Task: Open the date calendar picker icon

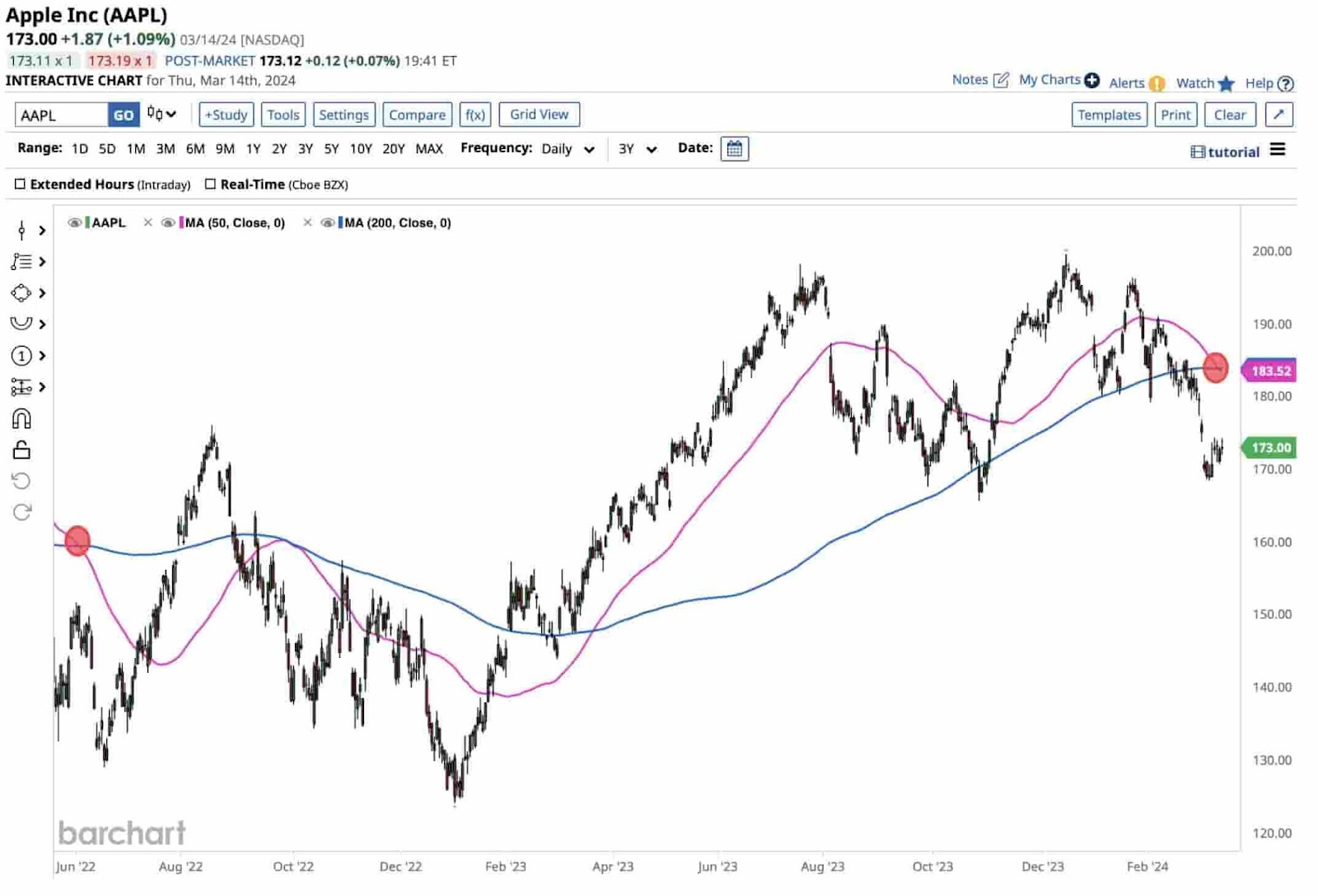Action: 735,149
